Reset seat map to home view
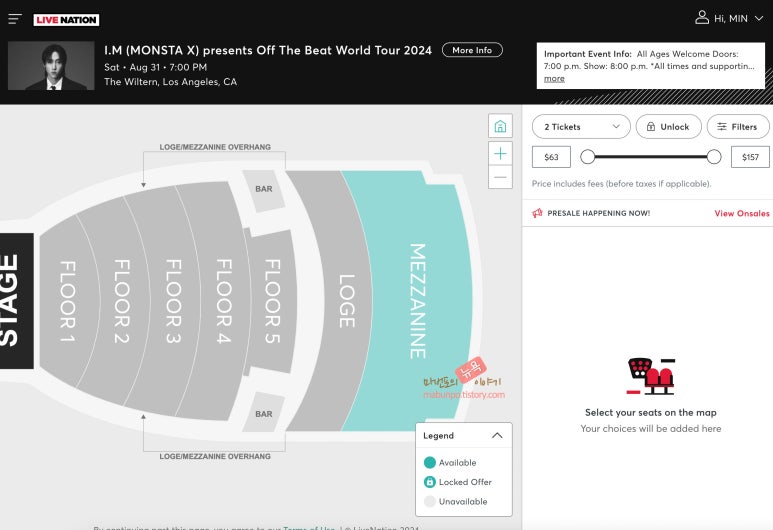The width and height of the screenshot is (773, 530). pos(500,127)
